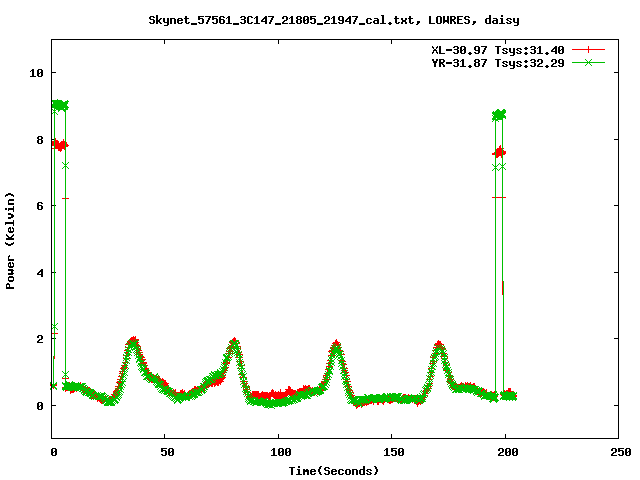The image size is (640, 480).
Task: Click the 10 tick label on y-axis
Action: [37, 73]
